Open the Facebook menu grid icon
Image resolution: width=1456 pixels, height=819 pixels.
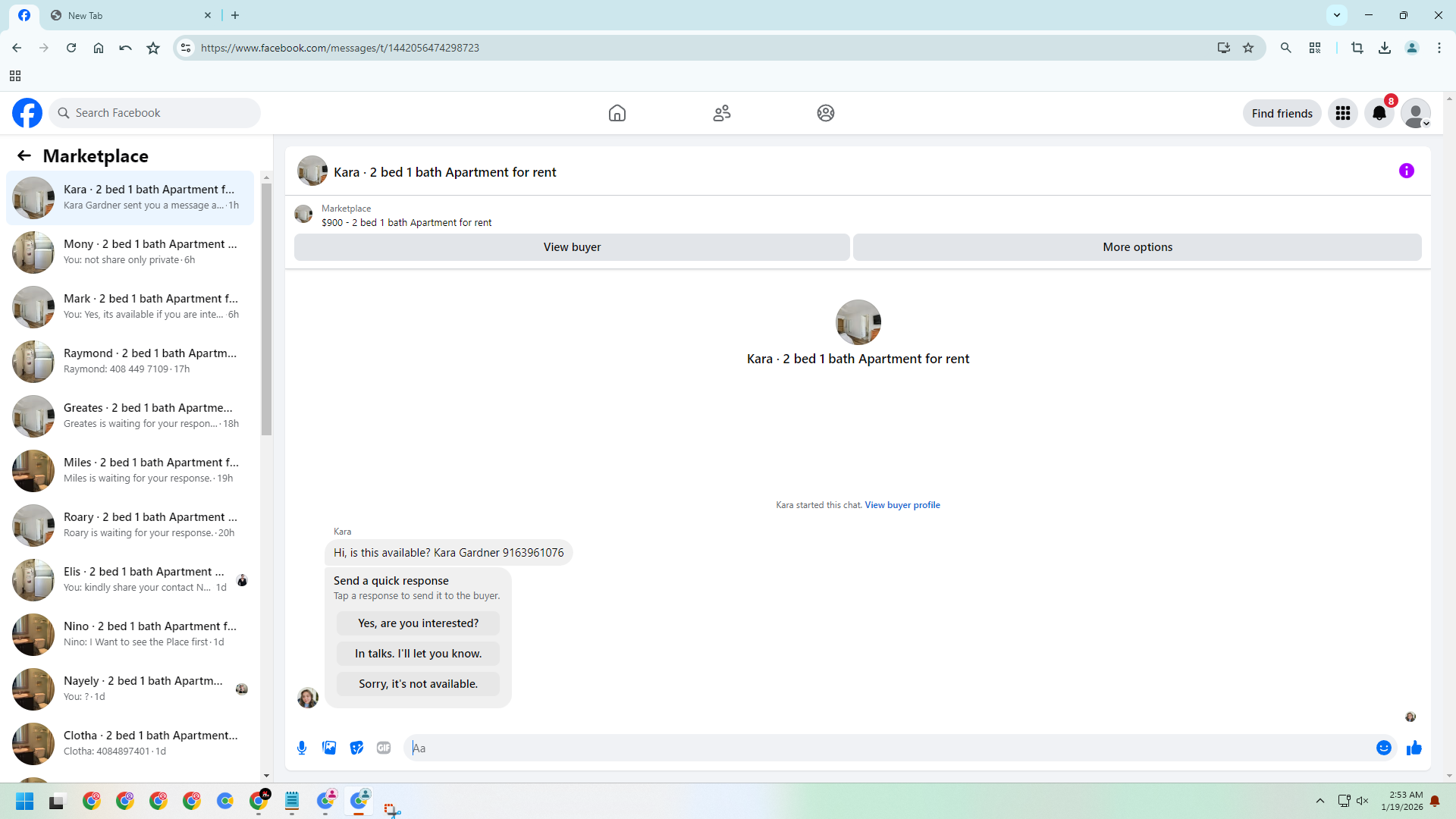point(1343,113)
